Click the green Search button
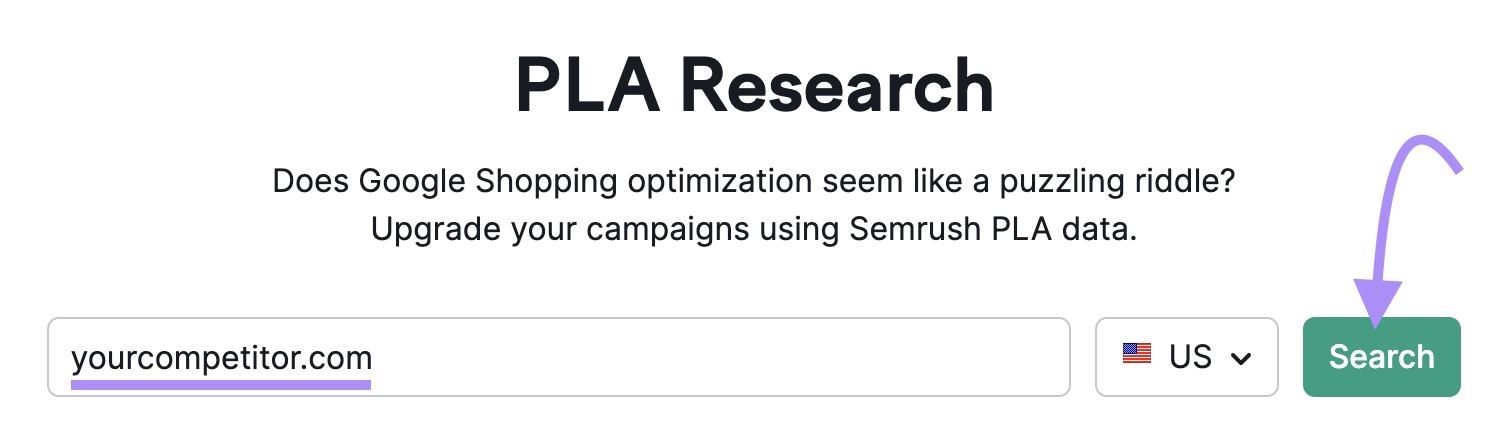The width and height of the screenshot is (1508, 424). [x=1381, y=357]
